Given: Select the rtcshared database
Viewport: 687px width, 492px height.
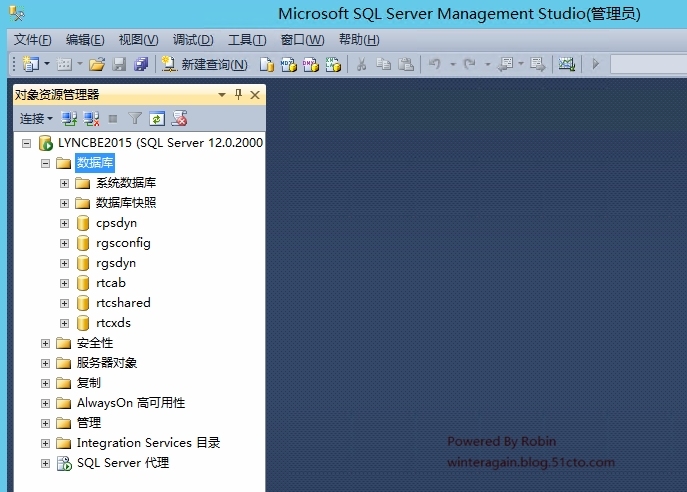Looking at the screenshot, I should point(123,303).
